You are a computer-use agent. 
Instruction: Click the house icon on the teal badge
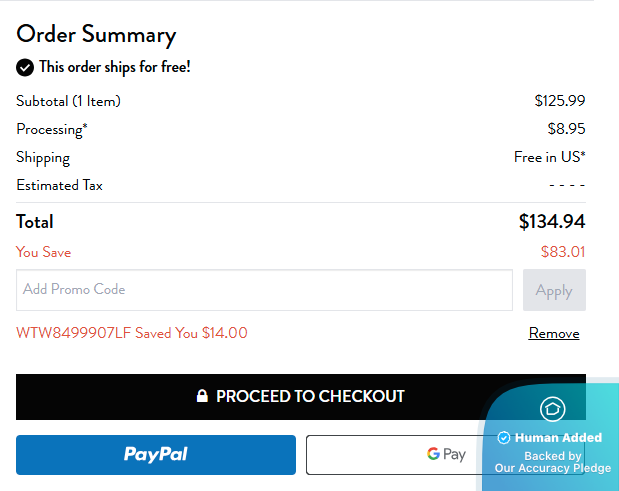coord(552,408)
